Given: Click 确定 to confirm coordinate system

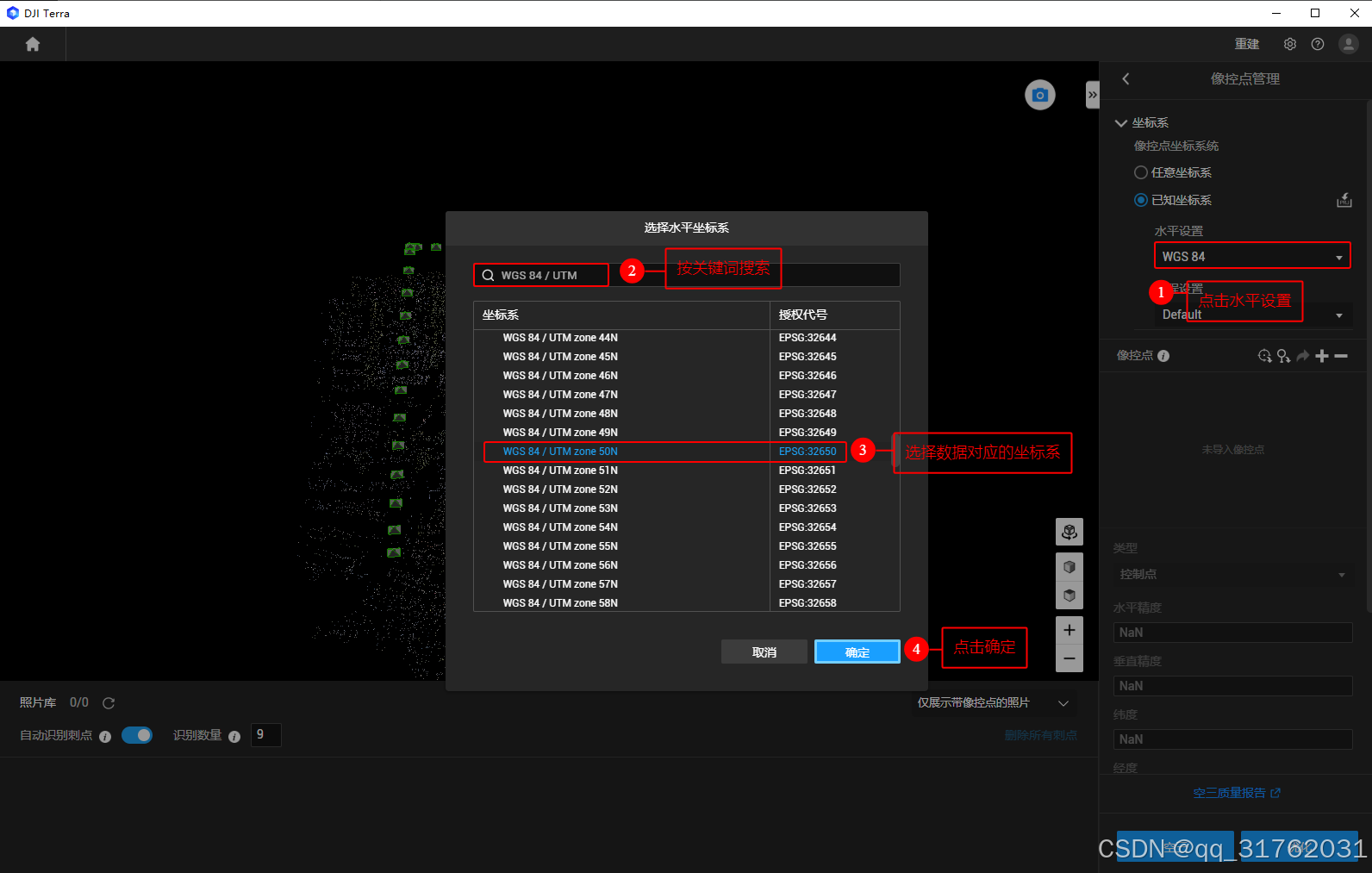Looking at the screenshot, I should [x=857, y=652].
